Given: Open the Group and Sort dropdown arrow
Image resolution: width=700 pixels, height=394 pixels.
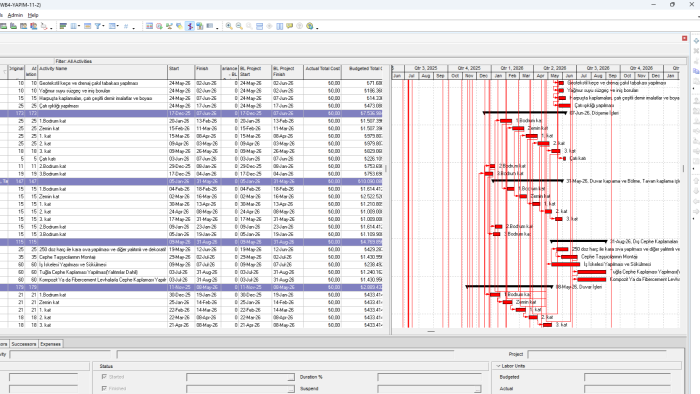Looking at the screenshot, I should [x=118, y=26].
